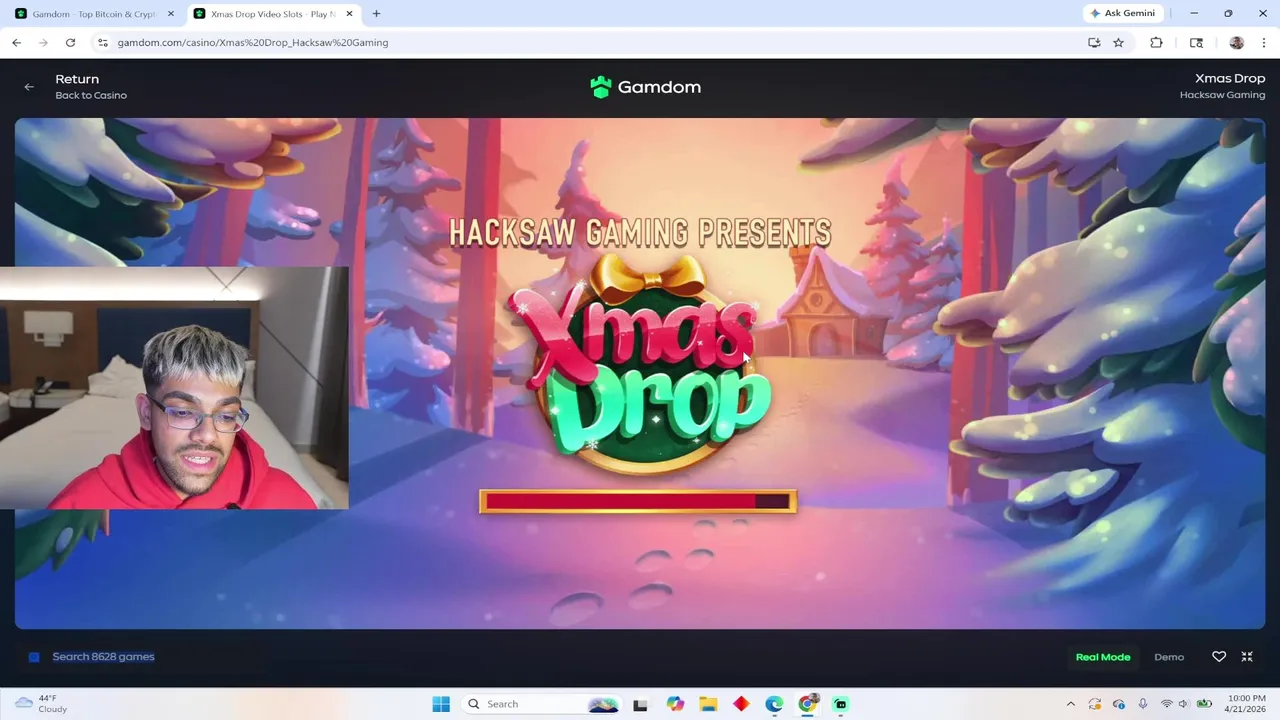
Task: Expand hidden system tray icons chevron
Action: [x=1071, y=704]
